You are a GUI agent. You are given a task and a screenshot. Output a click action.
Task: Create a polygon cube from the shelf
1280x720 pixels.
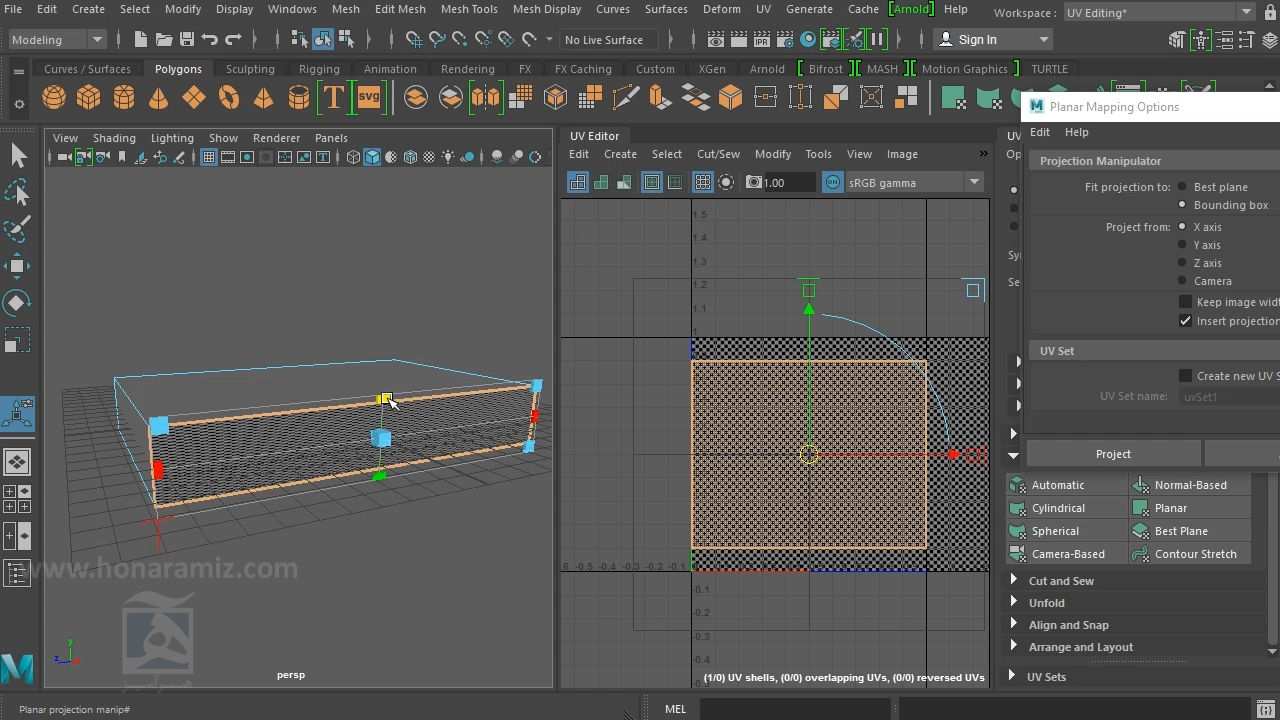point(89,97)
